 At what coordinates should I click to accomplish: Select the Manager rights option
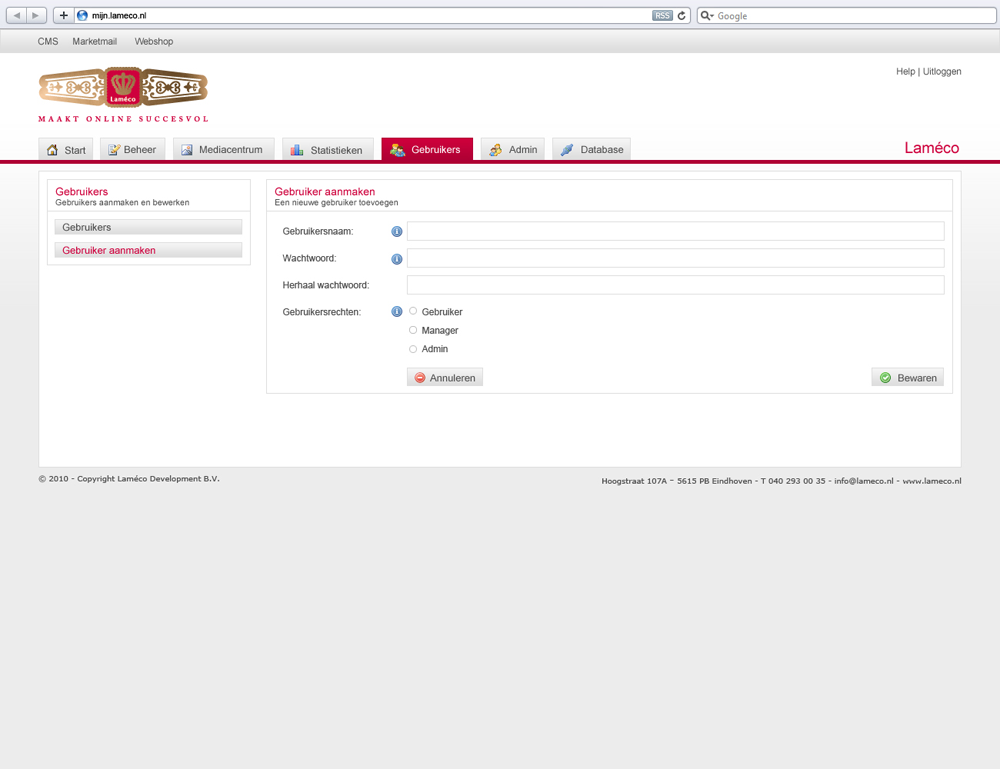(x=413, y=330)
